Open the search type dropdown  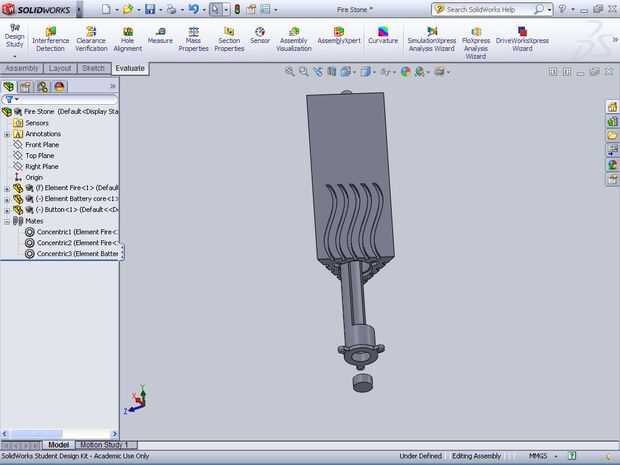click(x=550, y=9)
